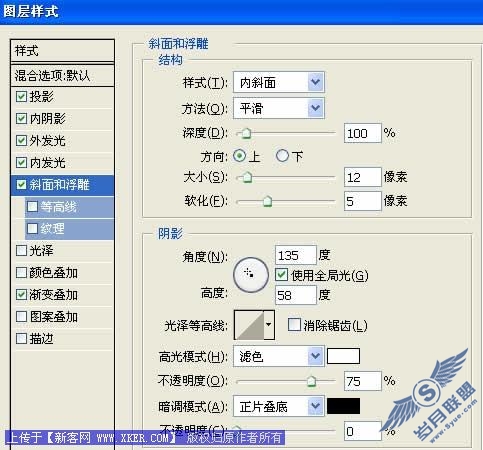Click the 高度 value field showing 58
Image resolution: width=483 pixels, height=450 pixels.
pos(296,295)
